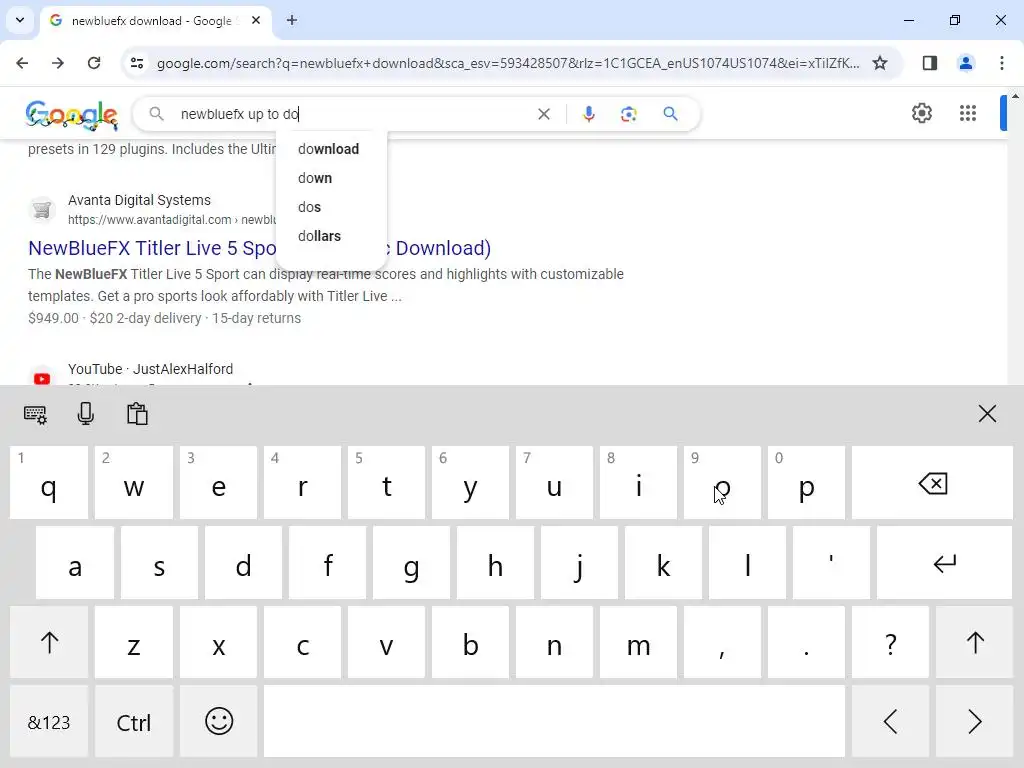
Task: Move cursor left with arrow key
Action: pos(890,722)
